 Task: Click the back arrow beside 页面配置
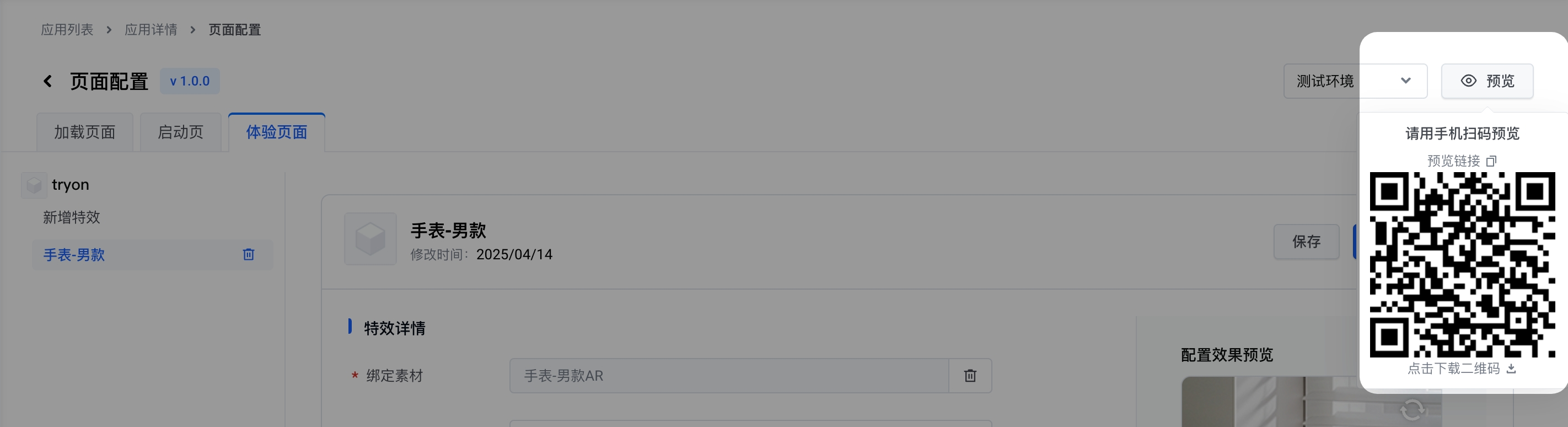[x=47, y=81]
